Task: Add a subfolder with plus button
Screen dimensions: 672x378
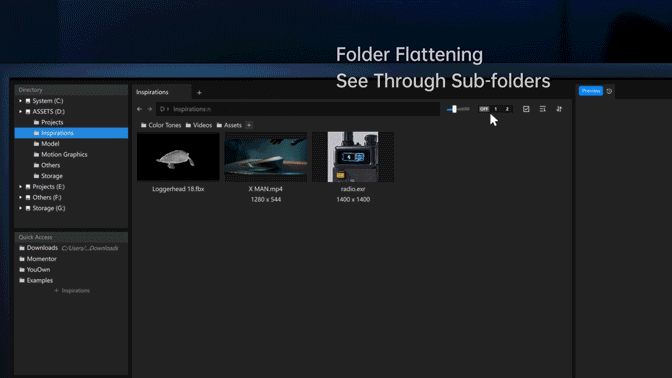Action: coord(249,125)
